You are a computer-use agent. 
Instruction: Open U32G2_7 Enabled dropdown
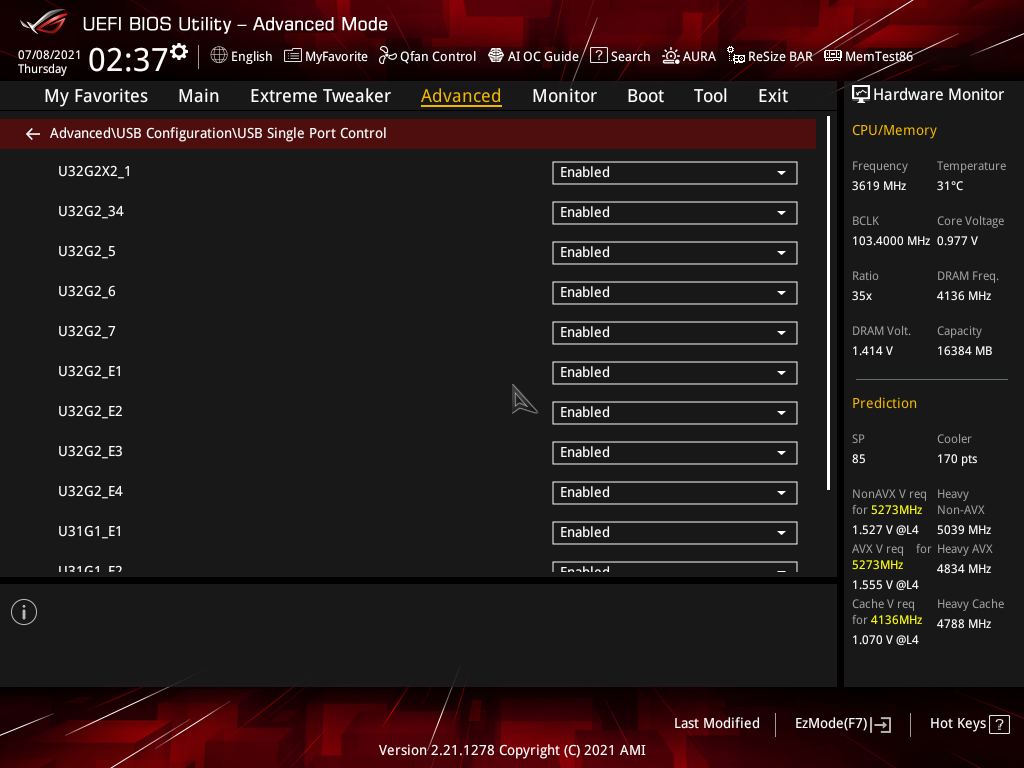click(x=675, y=333)
